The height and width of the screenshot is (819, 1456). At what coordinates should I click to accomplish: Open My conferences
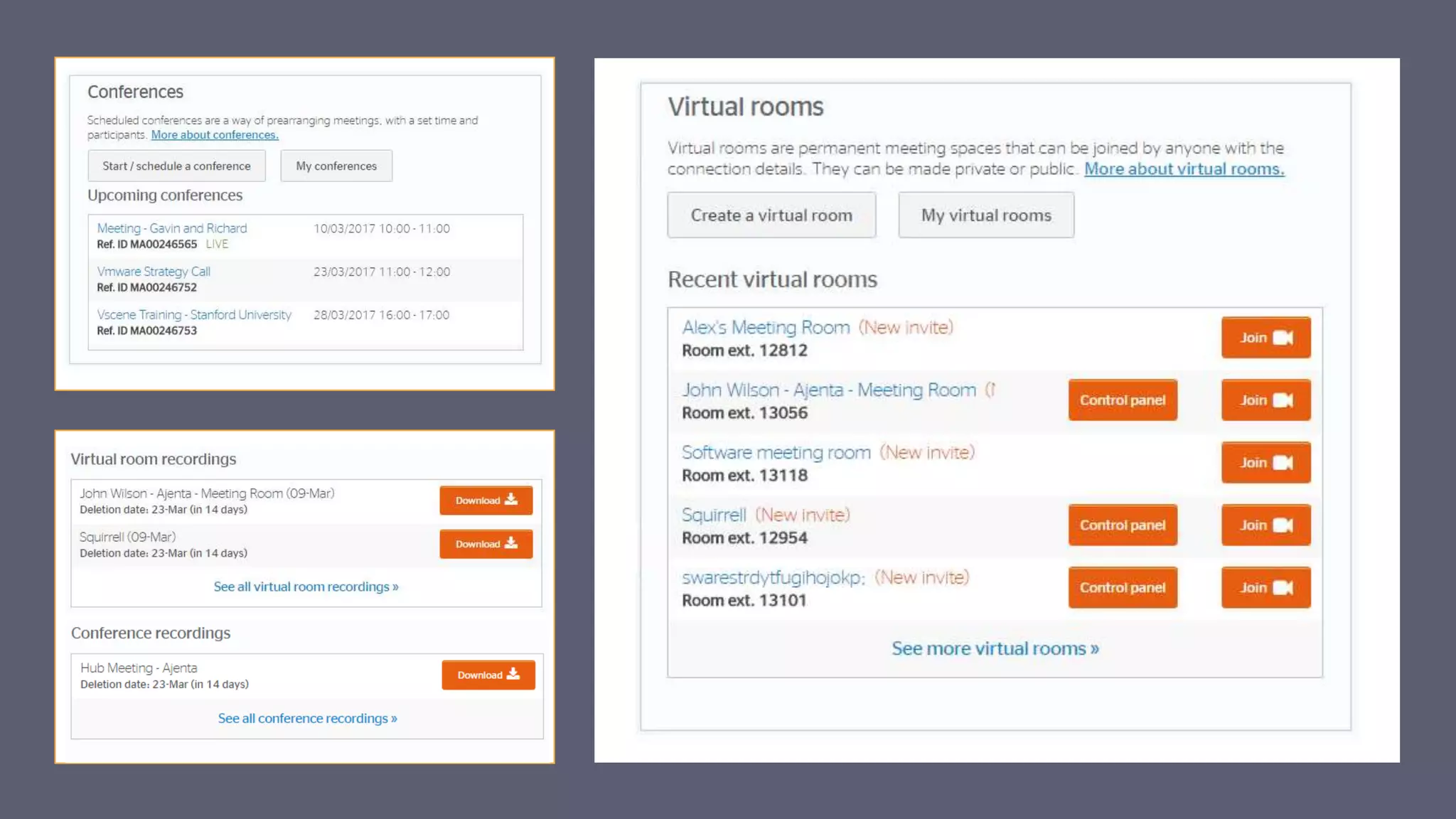coord(336,166)
